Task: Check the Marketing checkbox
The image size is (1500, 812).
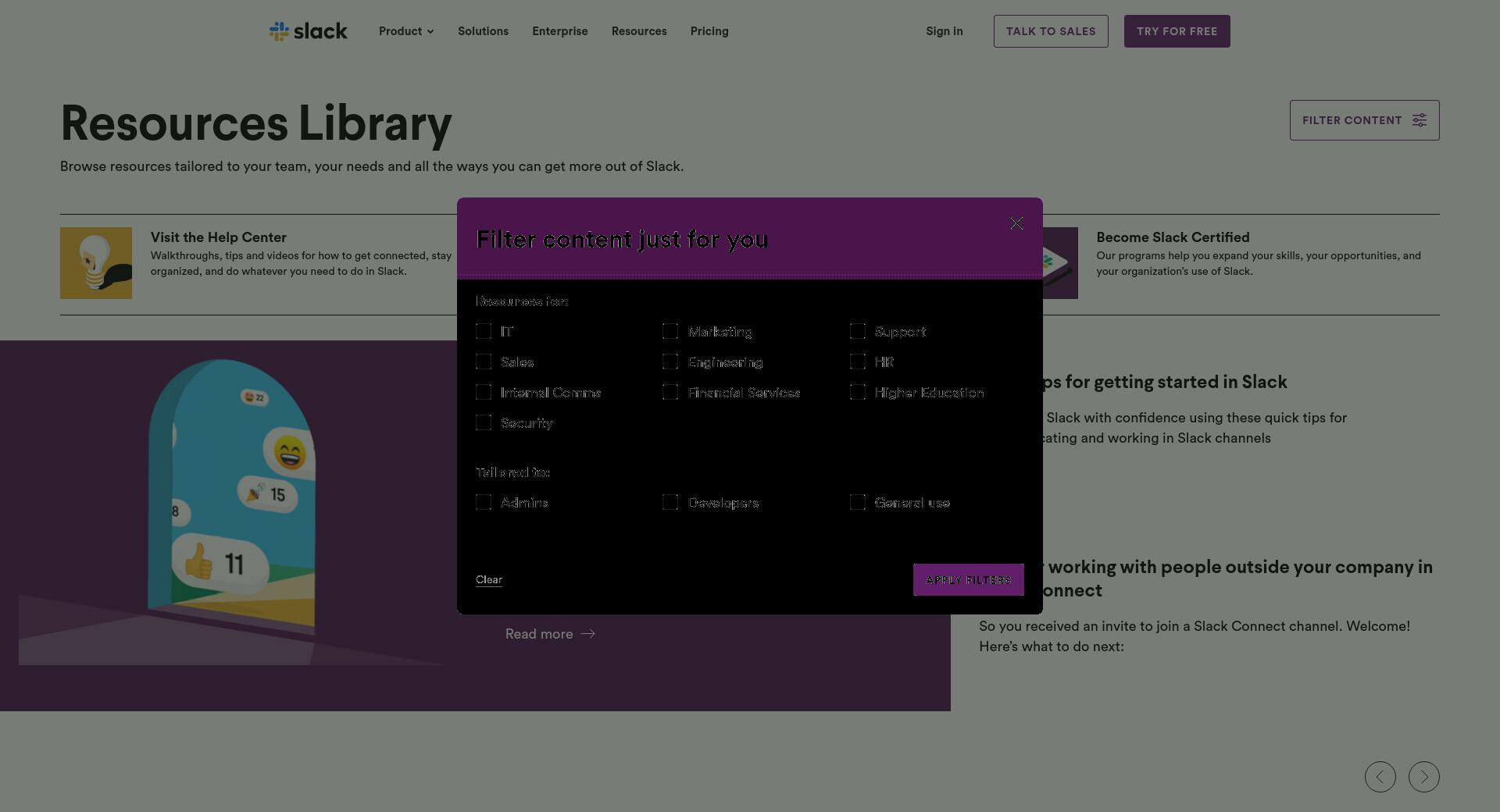Action: [x=670, y=331]
